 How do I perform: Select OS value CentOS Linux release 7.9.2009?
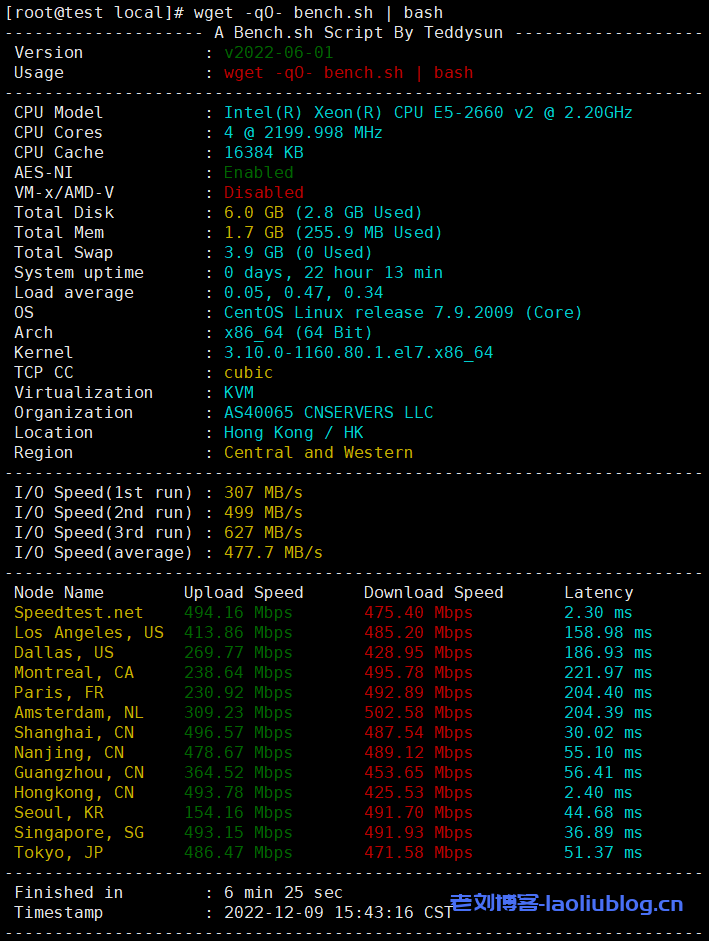click(369, 313)
